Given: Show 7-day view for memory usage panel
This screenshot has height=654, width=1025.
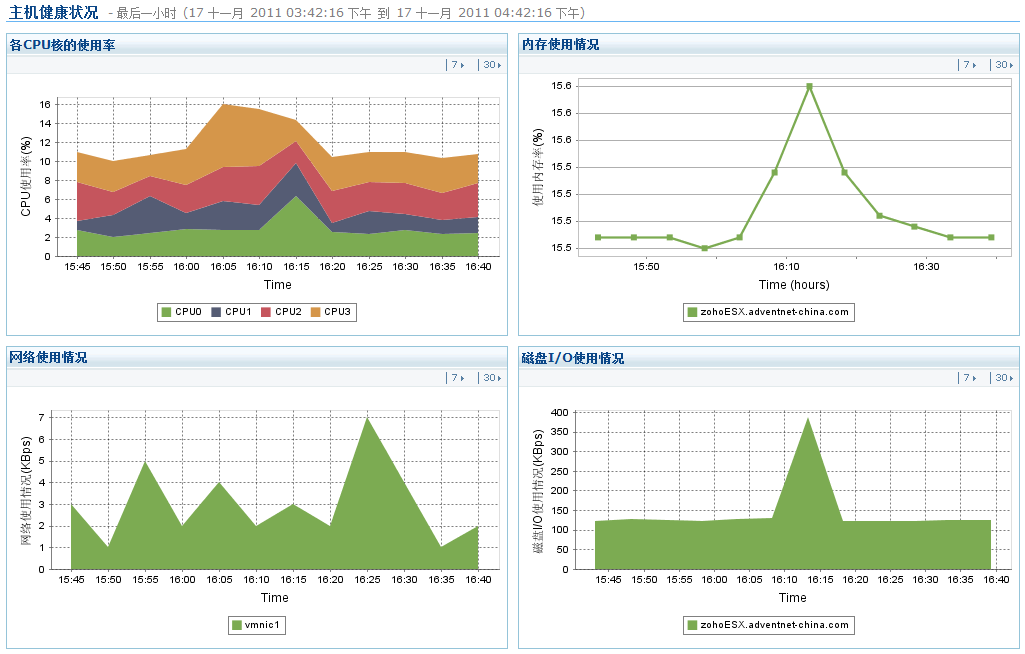Looking at the screenshot, I should click(x=967, y=65).
